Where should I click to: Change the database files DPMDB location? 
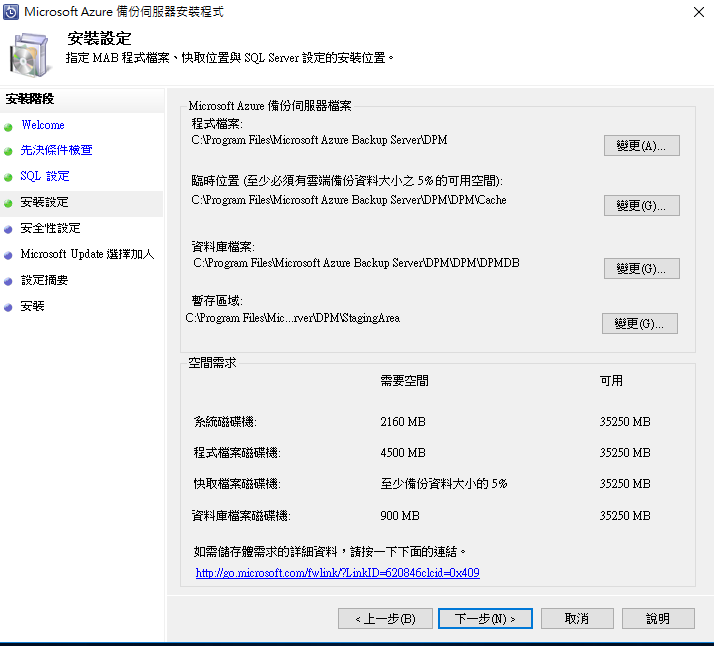642,269
